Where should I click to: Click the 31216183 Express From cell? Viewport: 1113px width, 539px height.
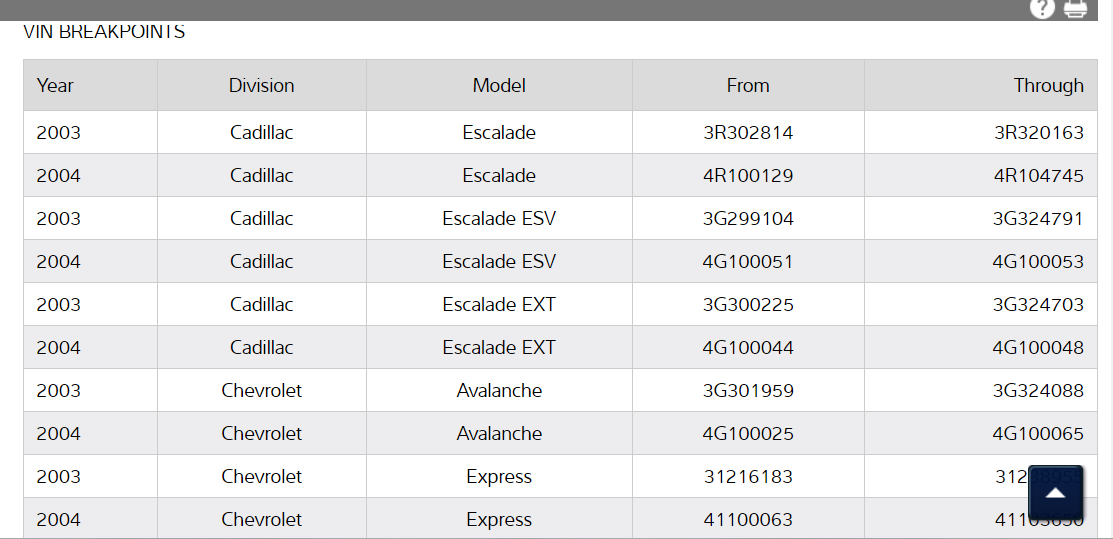pyautogui.click(x=748, y=476)
